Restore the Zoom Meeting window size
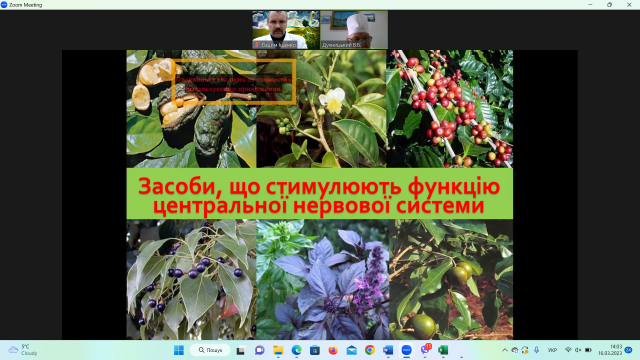This screenshot has height=360, width=640. tap(609, 4)
